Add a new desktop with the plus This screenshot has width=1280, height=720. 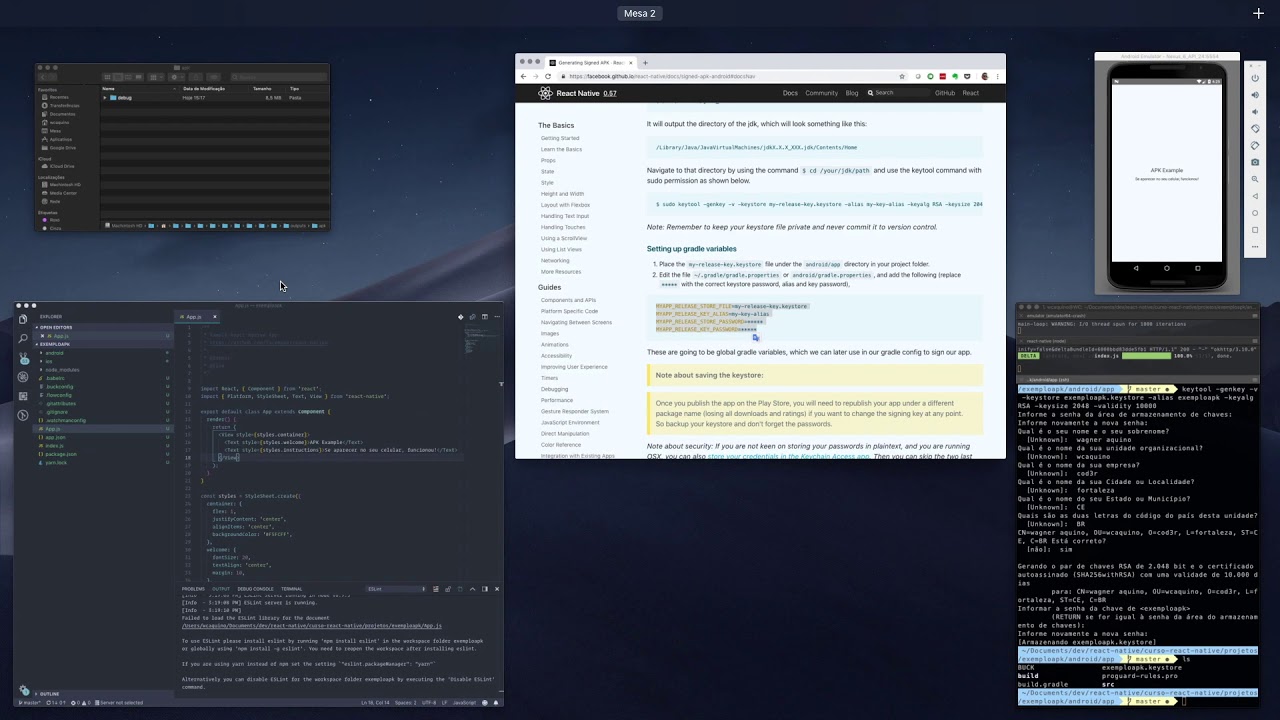[1258, 13]
